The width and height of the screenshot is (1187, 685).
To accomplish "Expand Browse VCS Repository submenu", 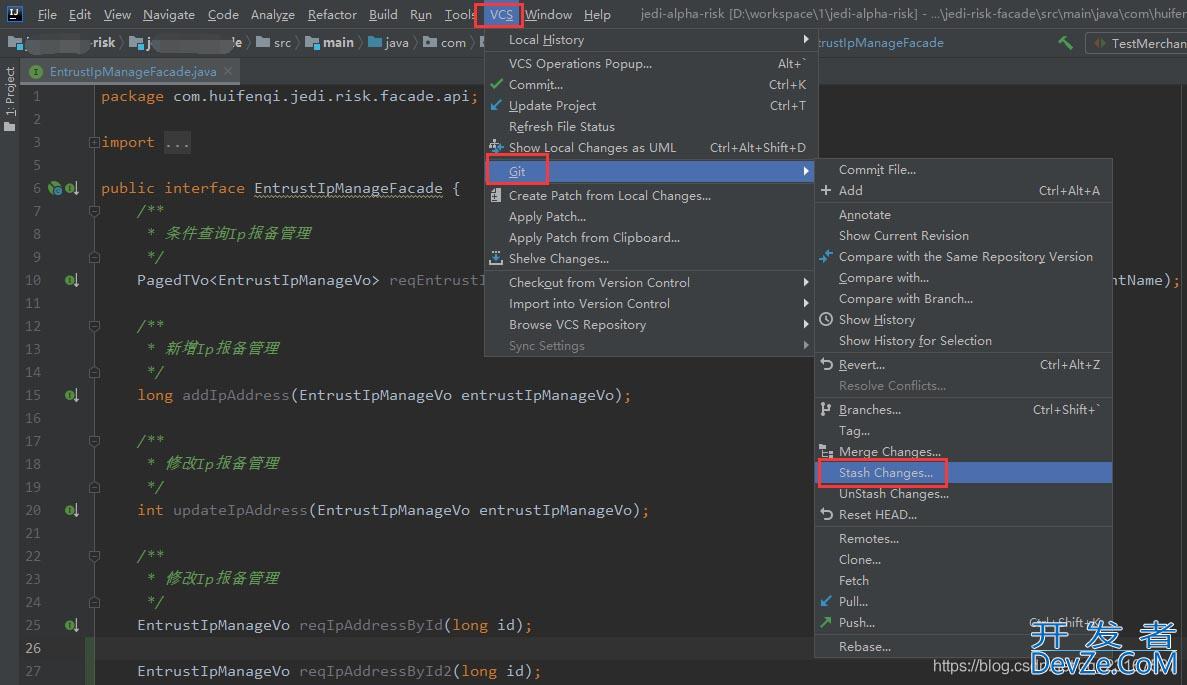I will coord(650,325).
